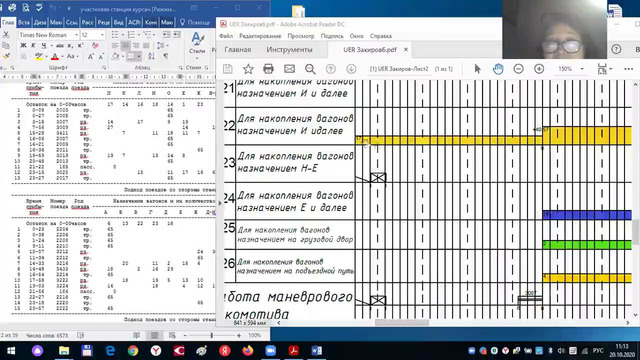This screenshot has width=640, height=360.
Task: Click Decrease Font Size icon
Action: [101, 56]
